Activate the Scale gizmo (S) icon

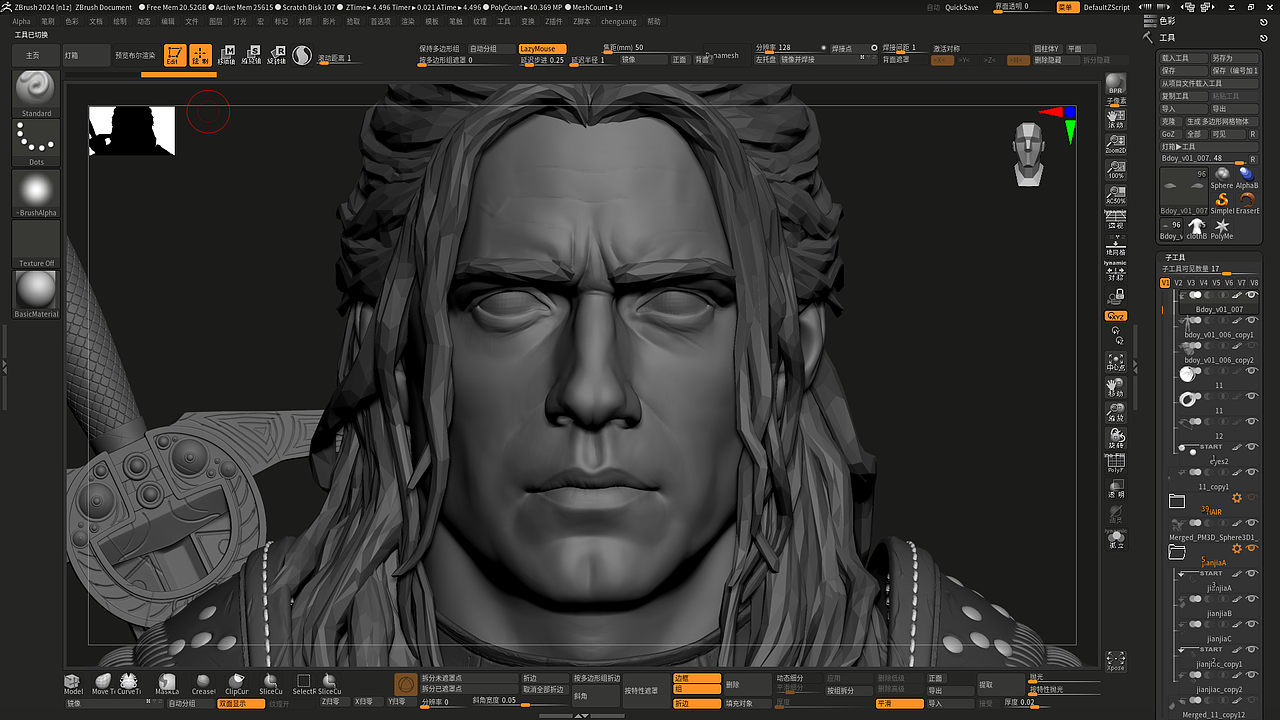(253, 55)
